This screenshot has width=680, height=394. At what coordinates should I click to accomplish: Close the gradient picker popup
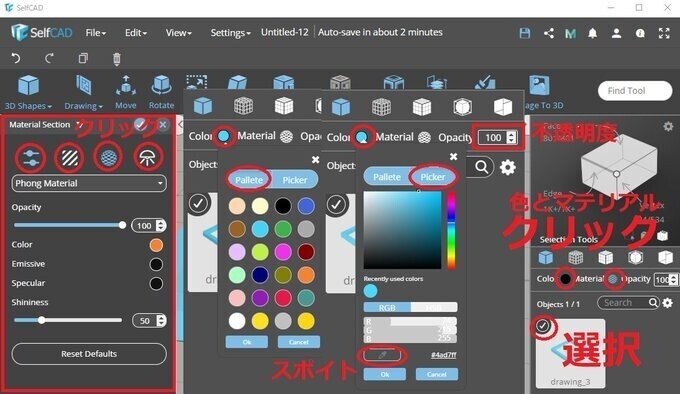coord(454,156)
